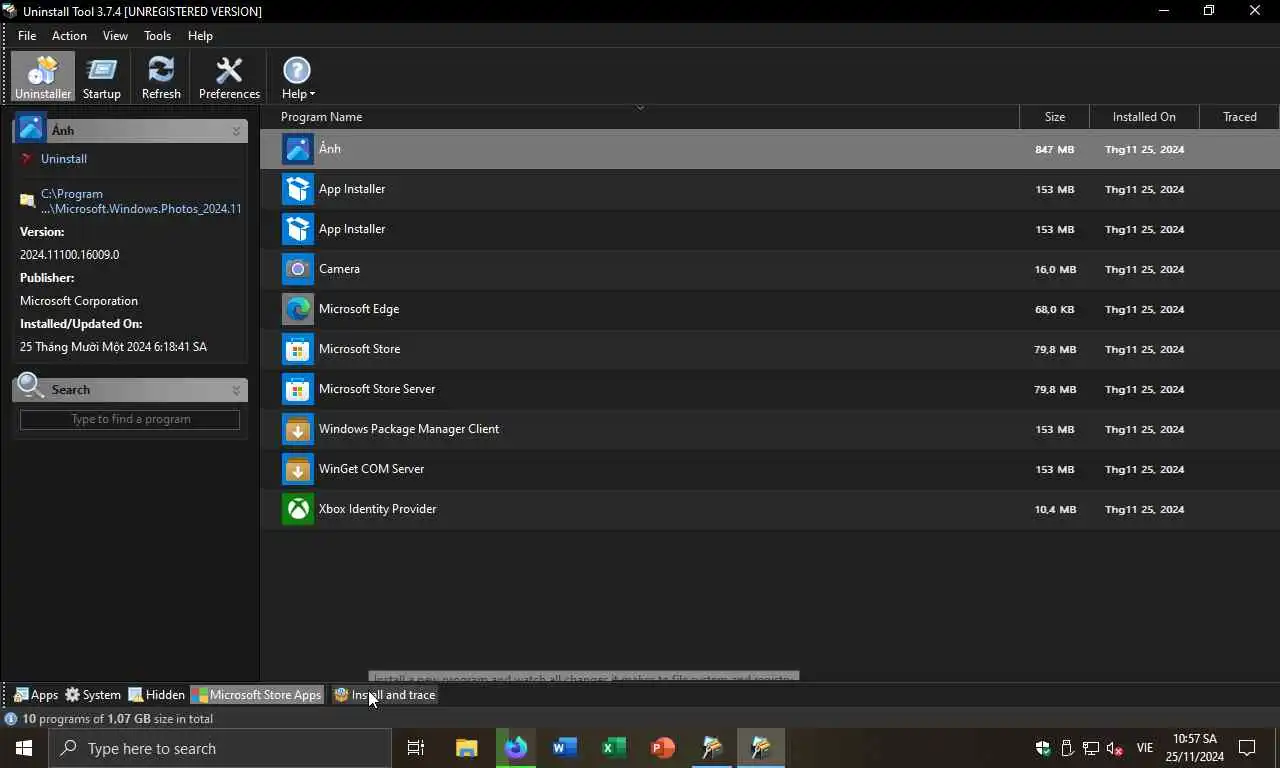Click the info icon in status bar

[x=11, y=719]
